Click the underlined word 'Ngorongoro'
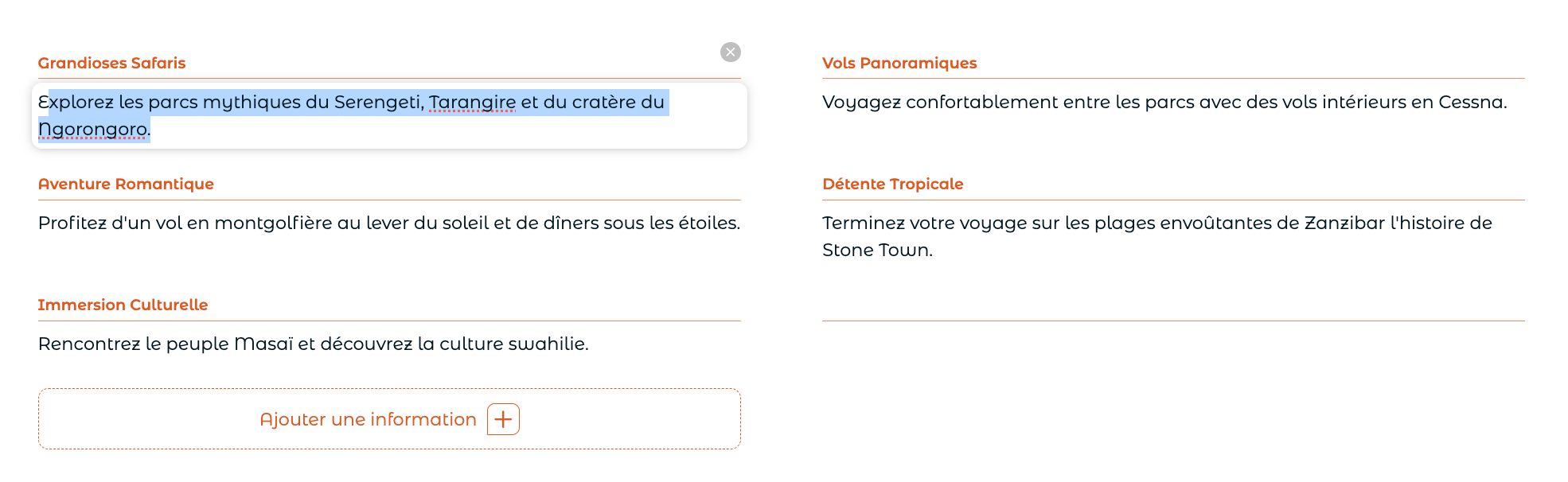Image resolution: width=1568 pixels, height=482 pixels. [92, 129]
